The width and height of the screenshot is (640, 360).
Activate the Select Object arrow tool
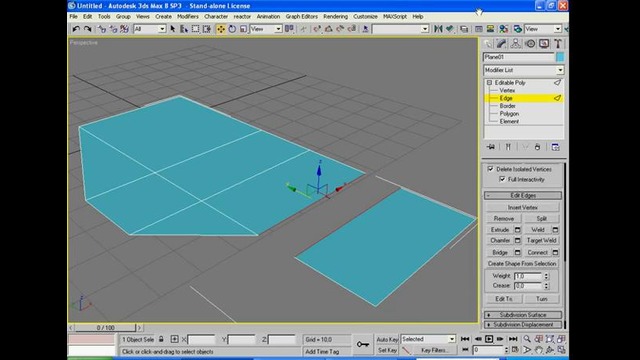click(x=173, y=29)
